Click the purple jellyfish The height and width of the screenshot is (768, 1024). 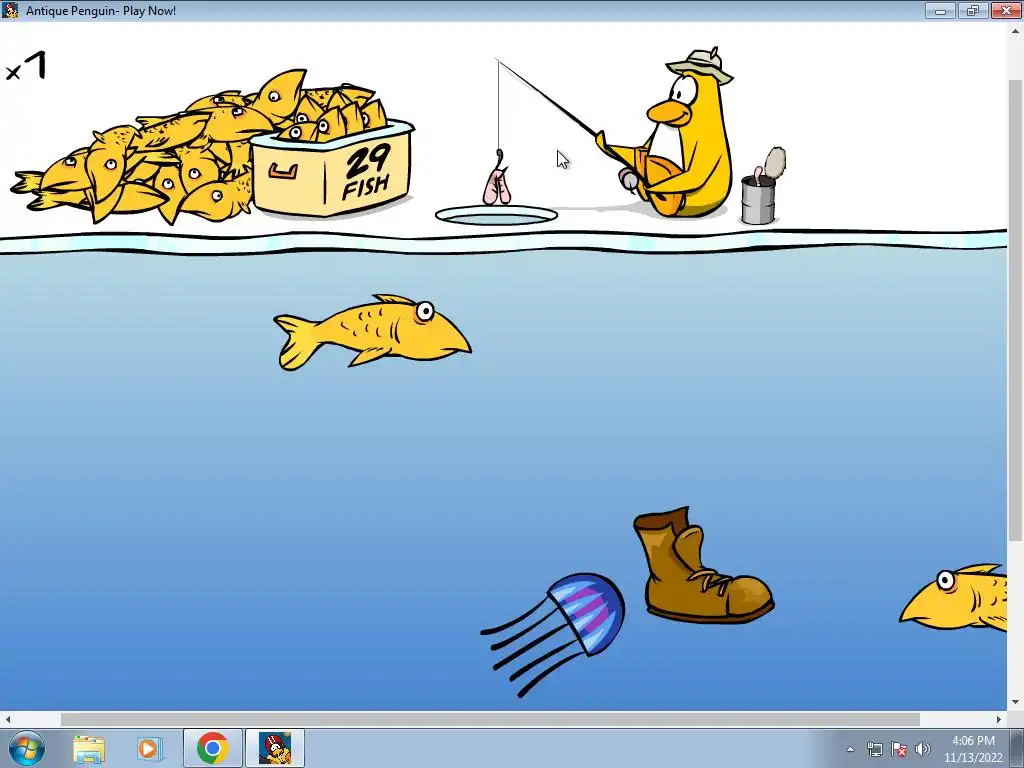pos(553,633)
